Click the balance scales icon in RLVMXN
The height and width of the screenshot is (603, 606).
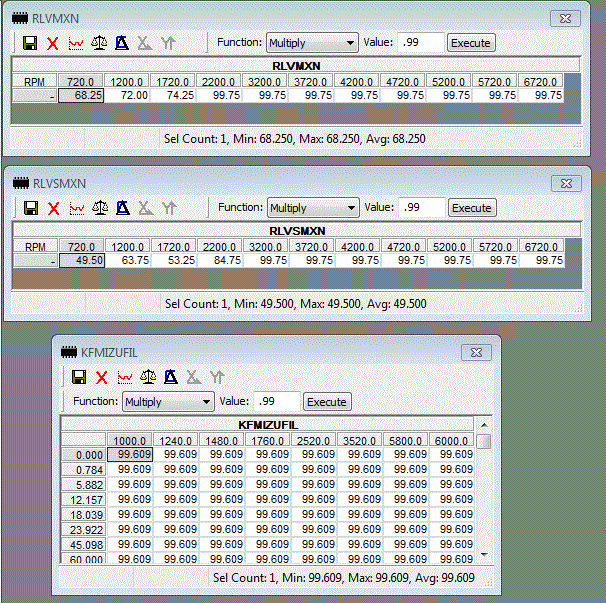tap(99, 43)
